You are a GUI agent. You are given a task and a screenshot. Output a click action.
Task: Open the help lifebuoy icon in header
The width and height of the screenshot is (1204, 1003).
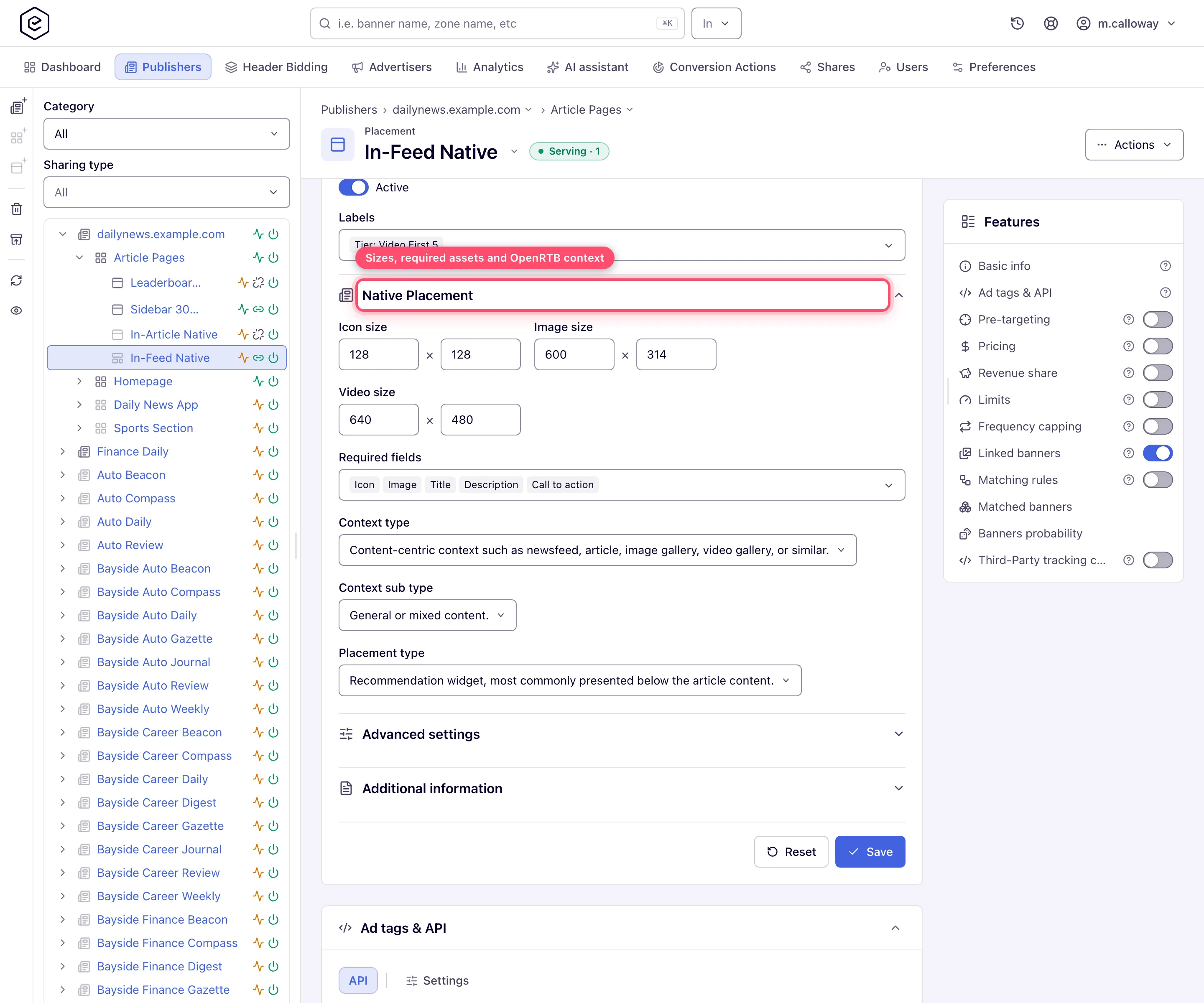point(1050,23)
